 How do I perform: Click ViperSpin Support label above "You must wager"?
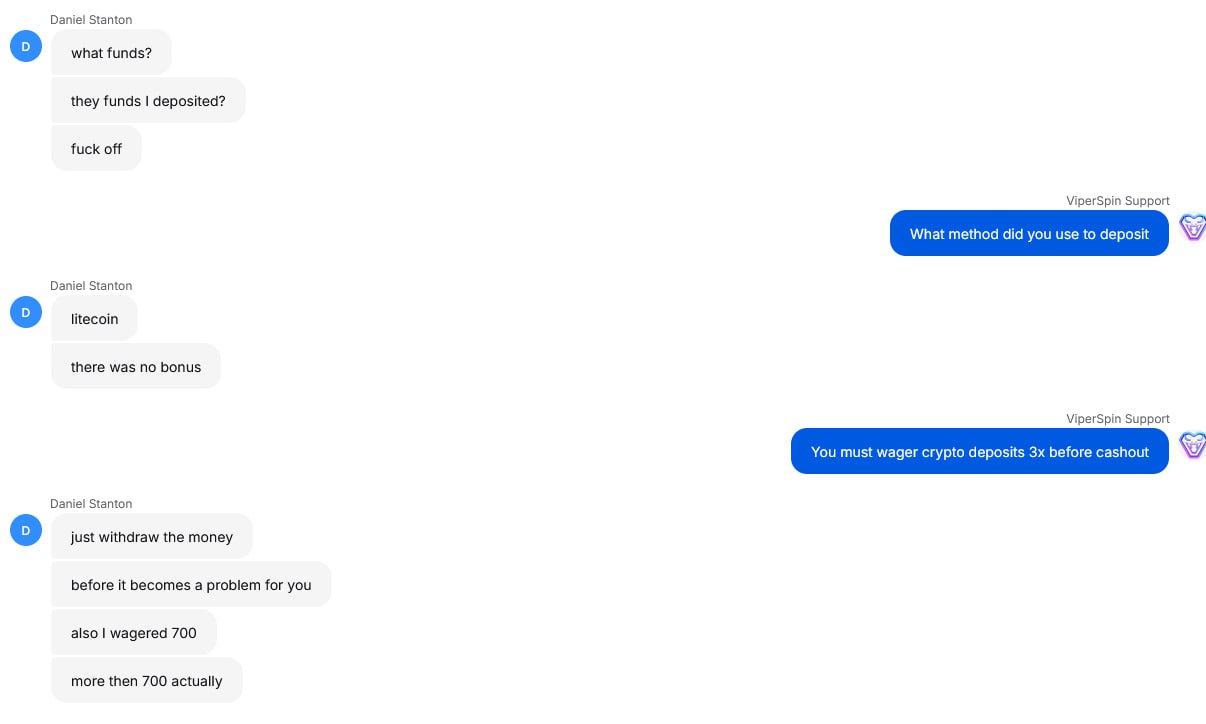pyautogui.click(x=1117, y=419)
